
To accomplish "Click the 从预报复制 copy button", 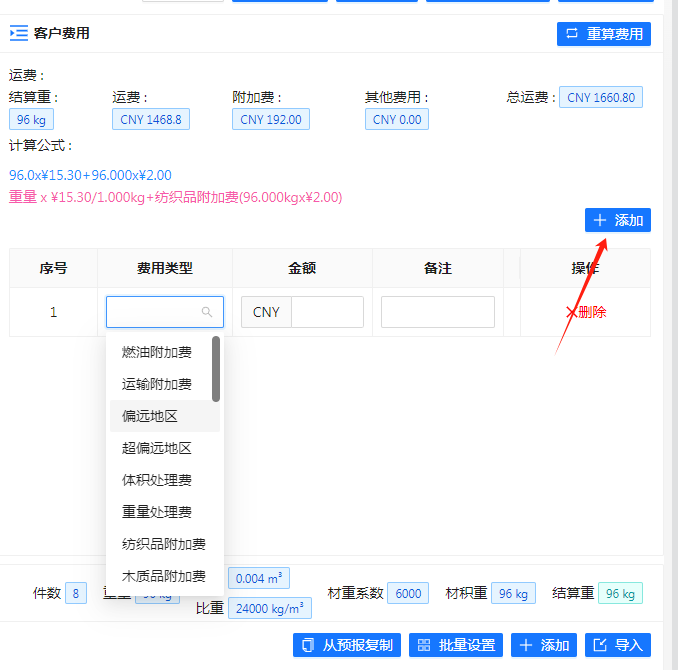I will coord(346,645).
